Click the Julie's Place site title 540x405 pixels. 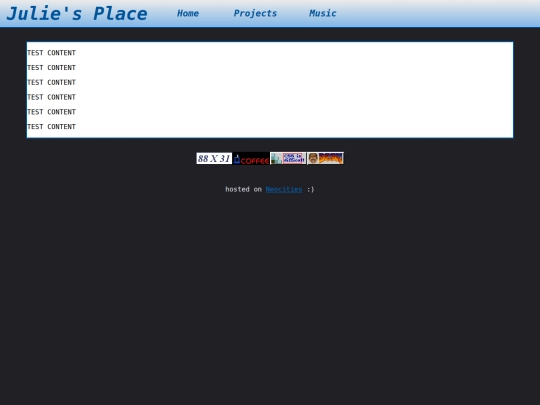click(x=77, y=14)
